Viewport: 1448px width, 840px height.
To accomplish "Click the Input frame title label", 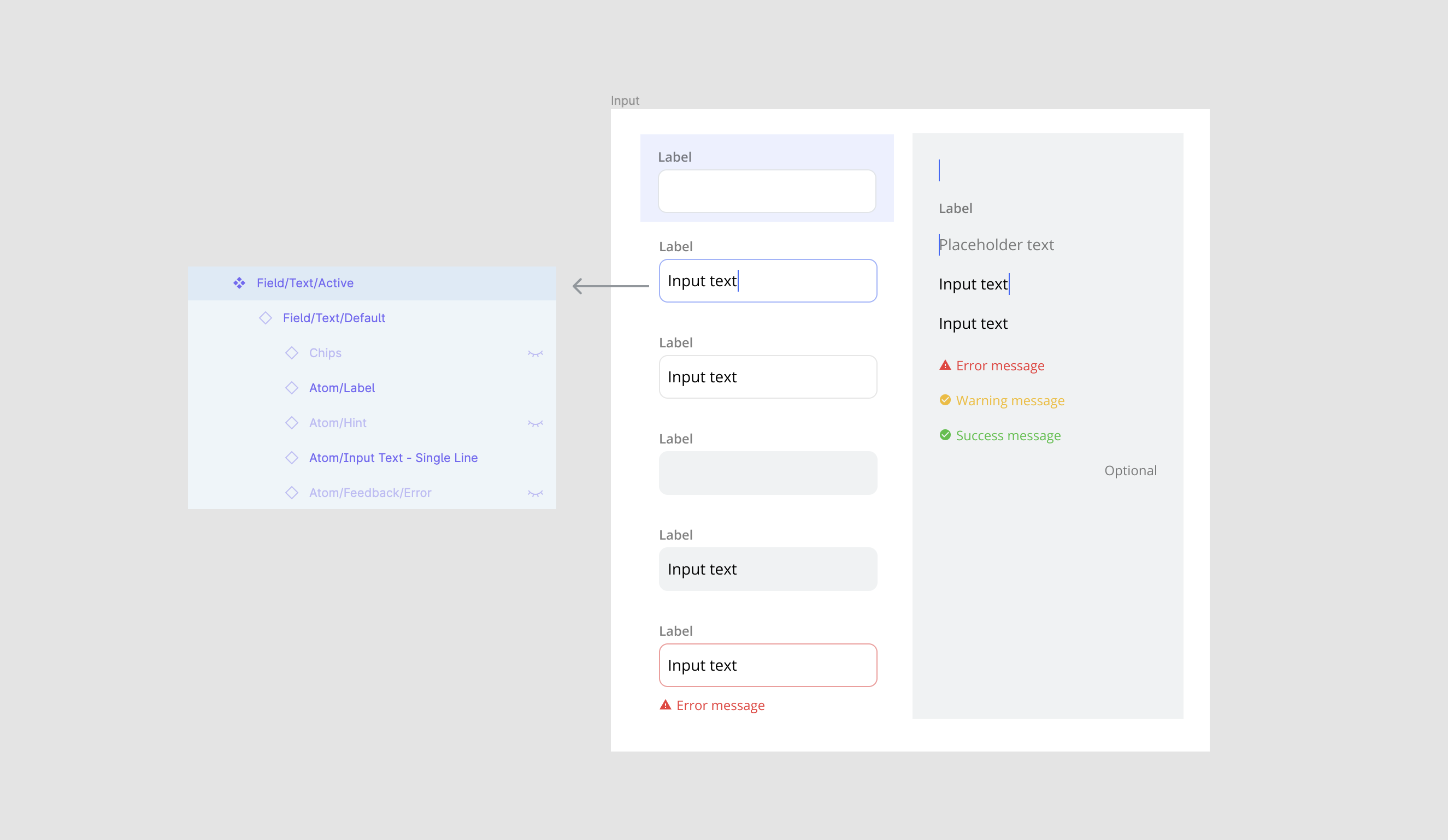I will click(x=625, y=99).
